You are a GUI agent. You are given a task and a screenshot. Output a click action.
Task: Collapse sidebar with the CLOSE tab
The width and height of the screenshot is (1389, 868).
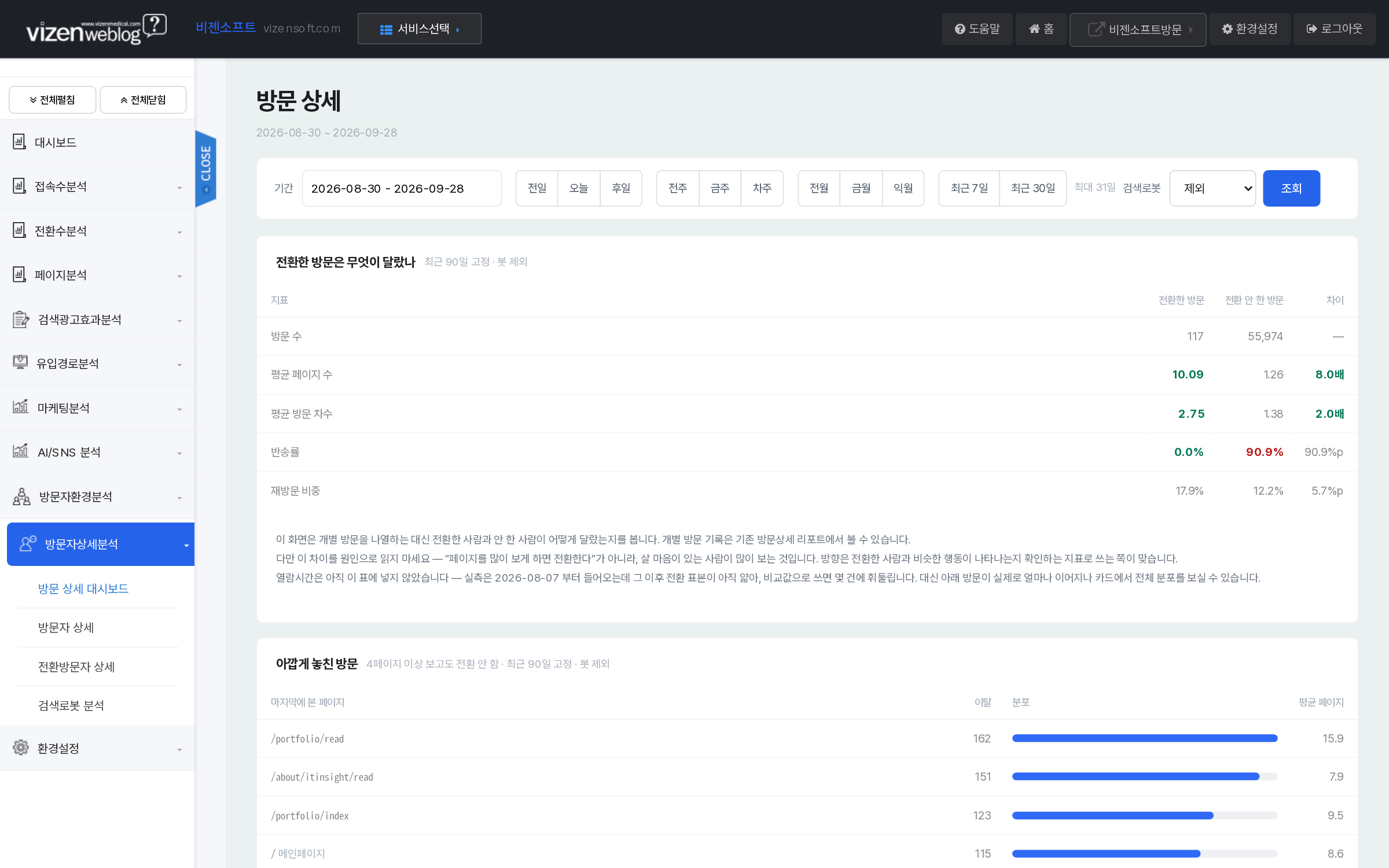click(206, 168)
